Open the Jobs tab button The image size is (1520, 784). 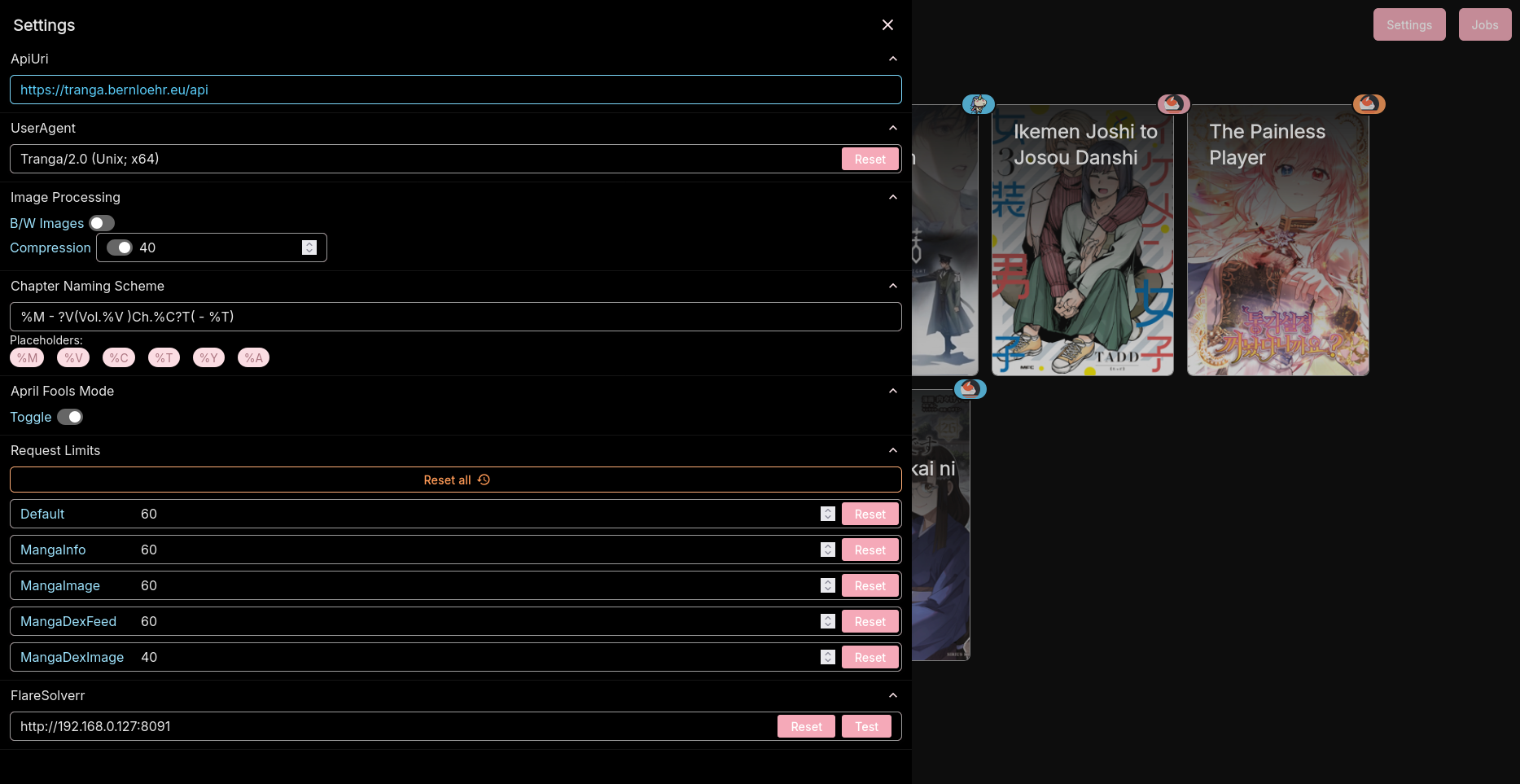pyautogui.click(x=1485, y=24)
